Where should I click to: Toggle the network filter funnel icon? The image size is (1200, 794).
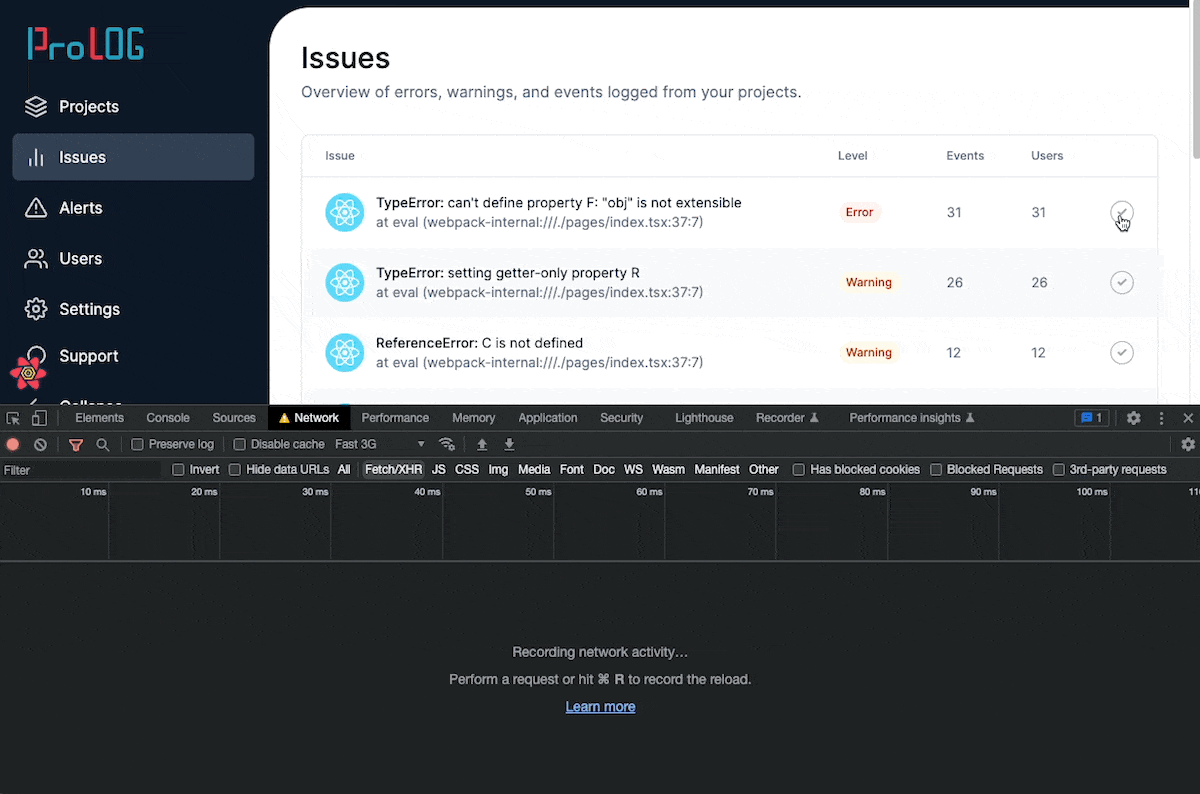[75, 444]
